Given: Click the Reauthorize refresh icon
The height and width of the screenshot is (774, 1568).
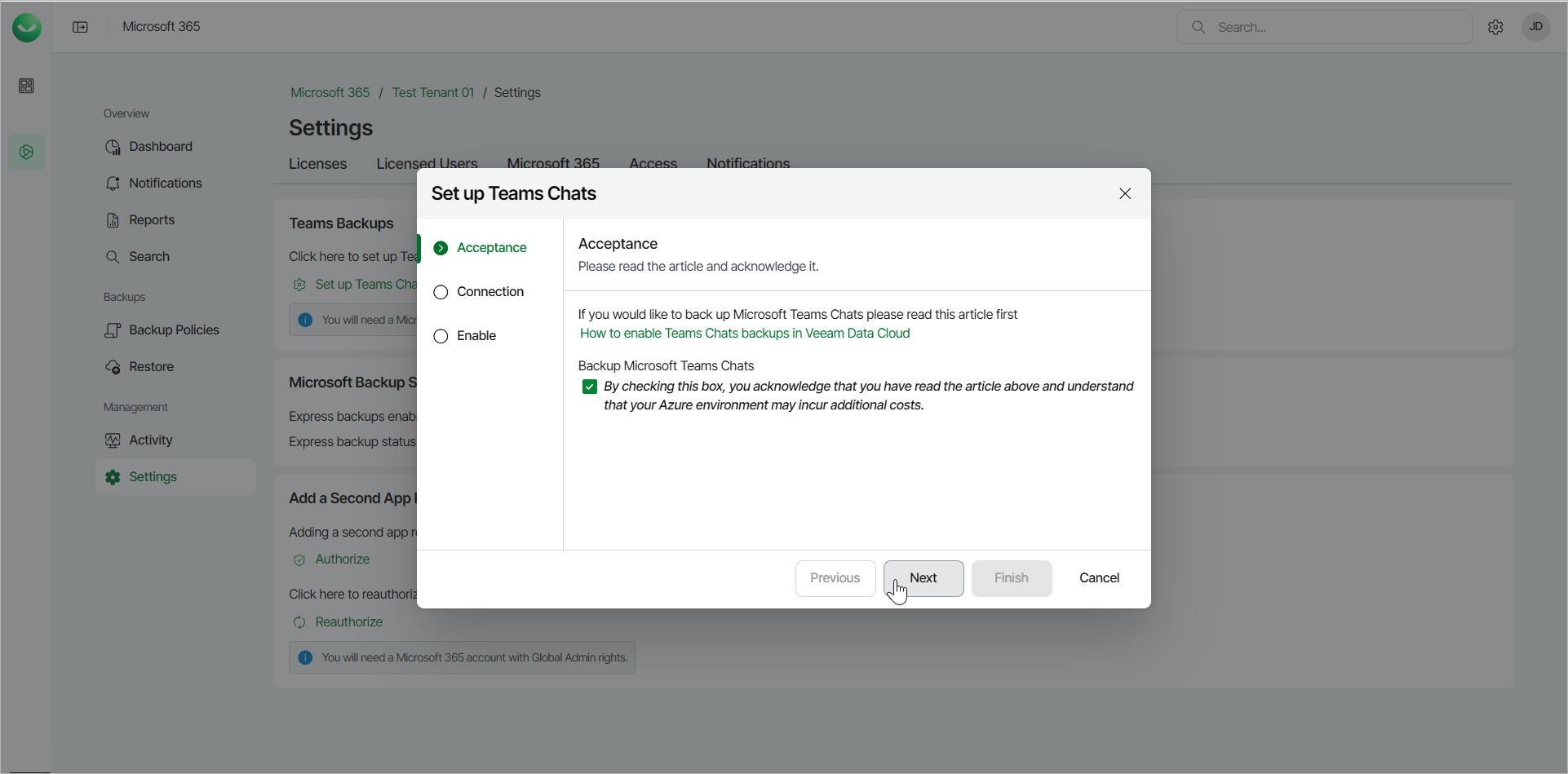Looking at the screenshot, I should click(x=299, y=622).
